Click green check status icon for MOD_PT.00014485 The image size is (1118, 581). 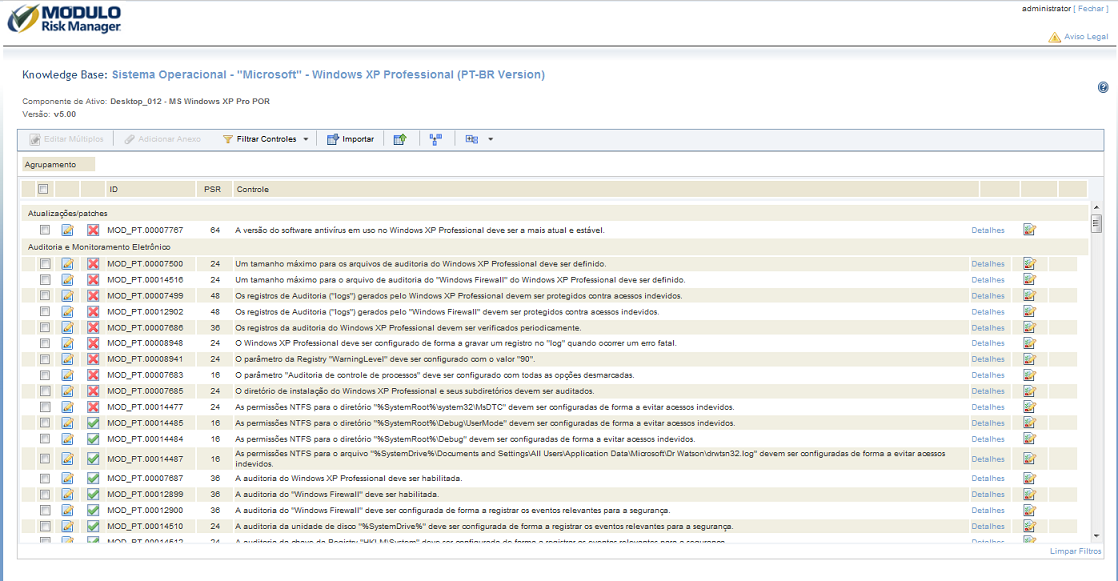tap(93, 423)
